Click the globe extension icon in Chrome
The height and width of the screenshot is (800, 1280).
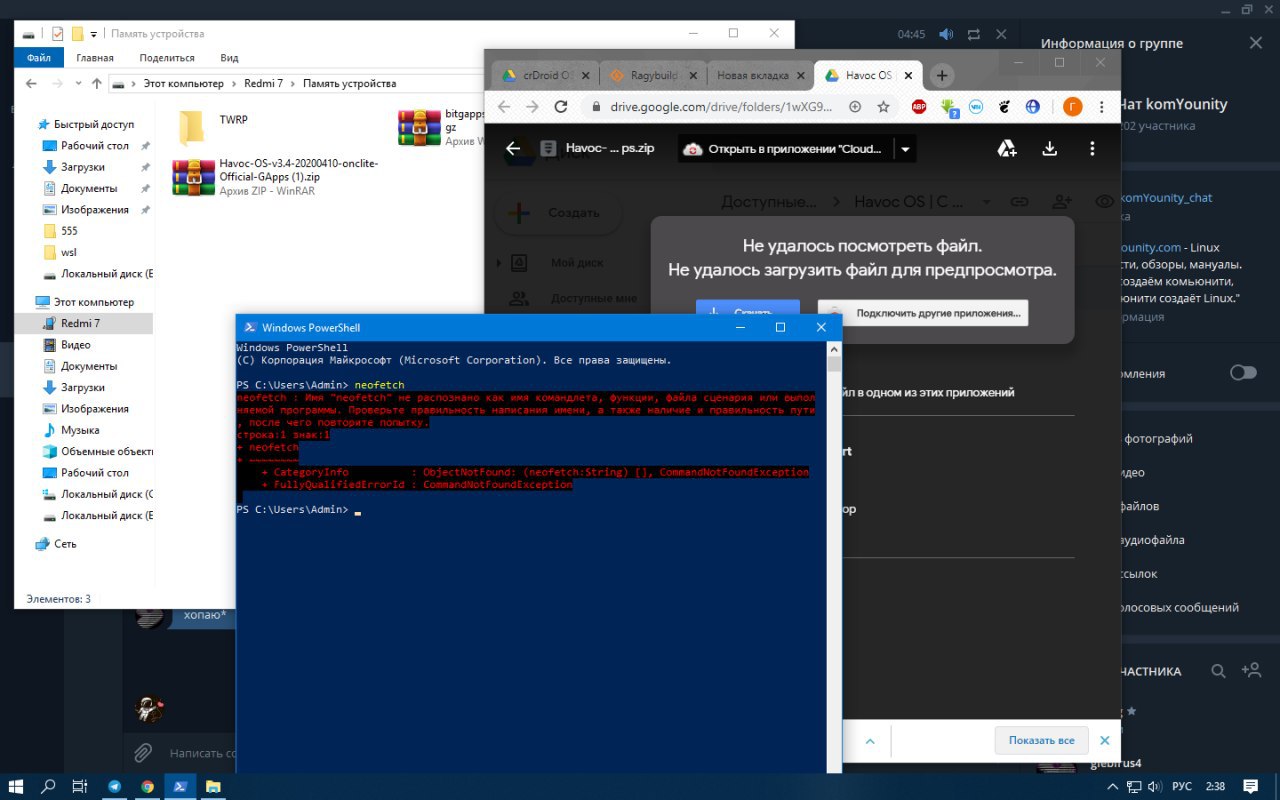(x=1033, y=106)
